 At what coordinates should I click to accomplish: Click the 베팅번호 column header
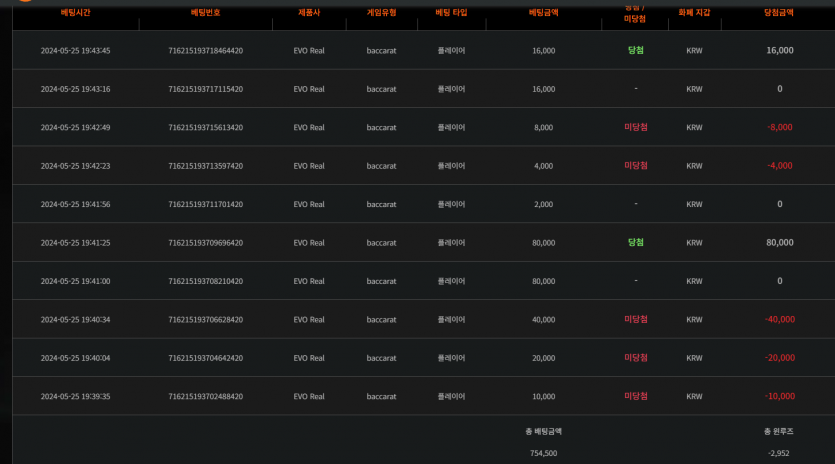pyautogui.click(x=206, y=12)
